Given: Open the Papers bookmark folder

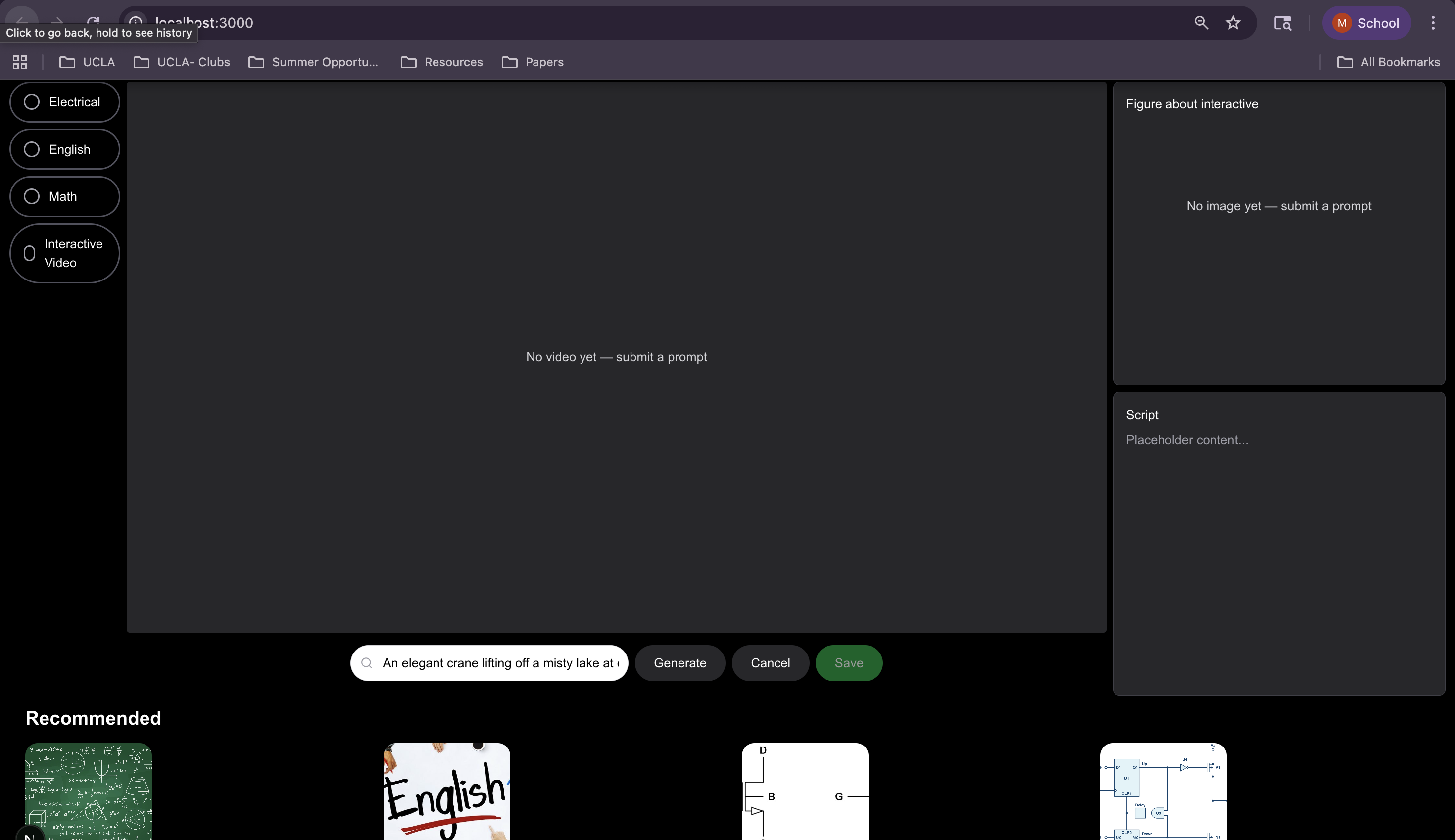Looking at the screenshot, I should point(533,62).
